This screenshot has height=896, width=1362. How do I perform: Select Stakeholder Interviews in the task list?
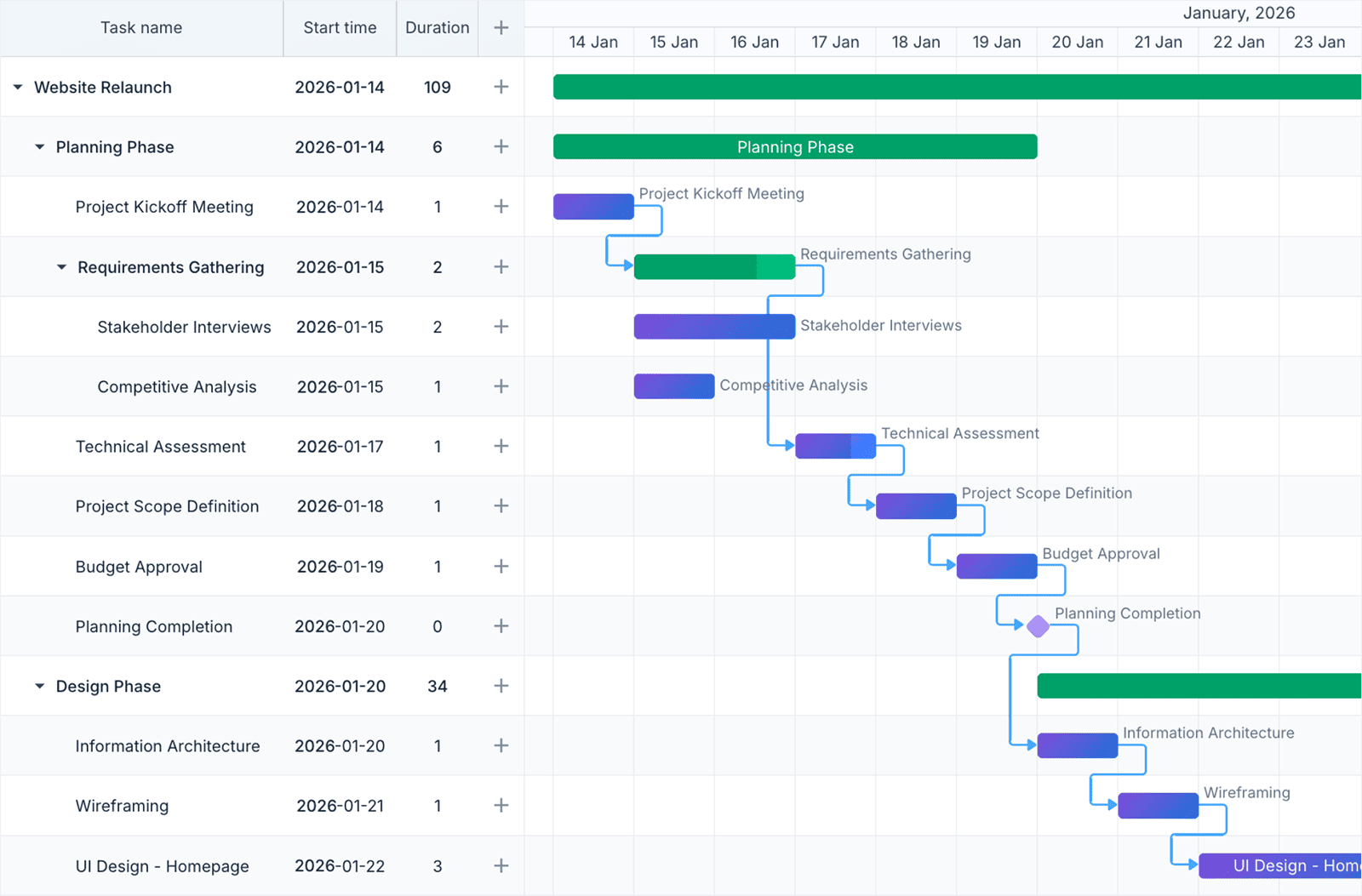[x=184, y=327]
